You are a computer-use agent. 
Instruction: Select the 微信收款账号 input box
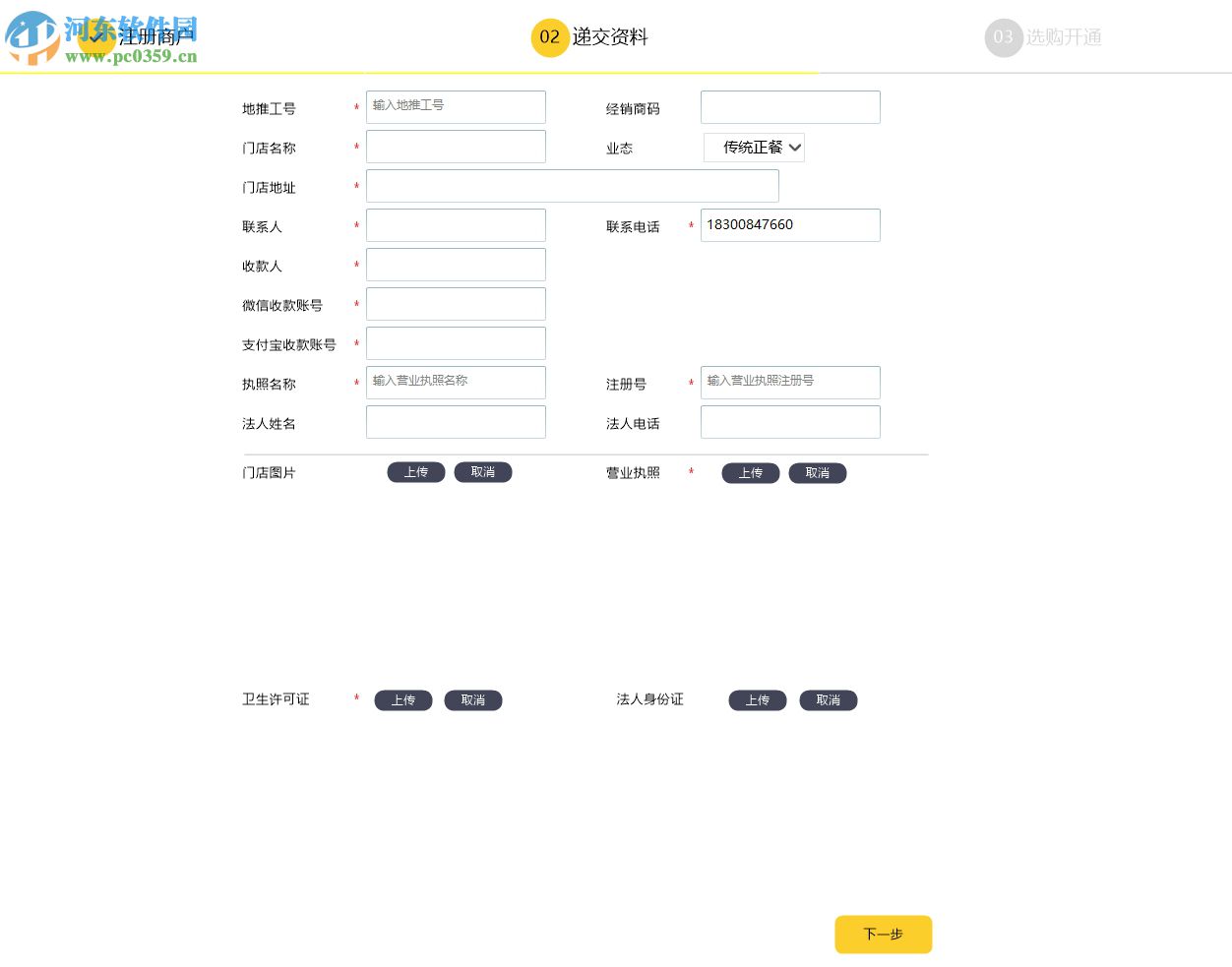tap(456, 303)
